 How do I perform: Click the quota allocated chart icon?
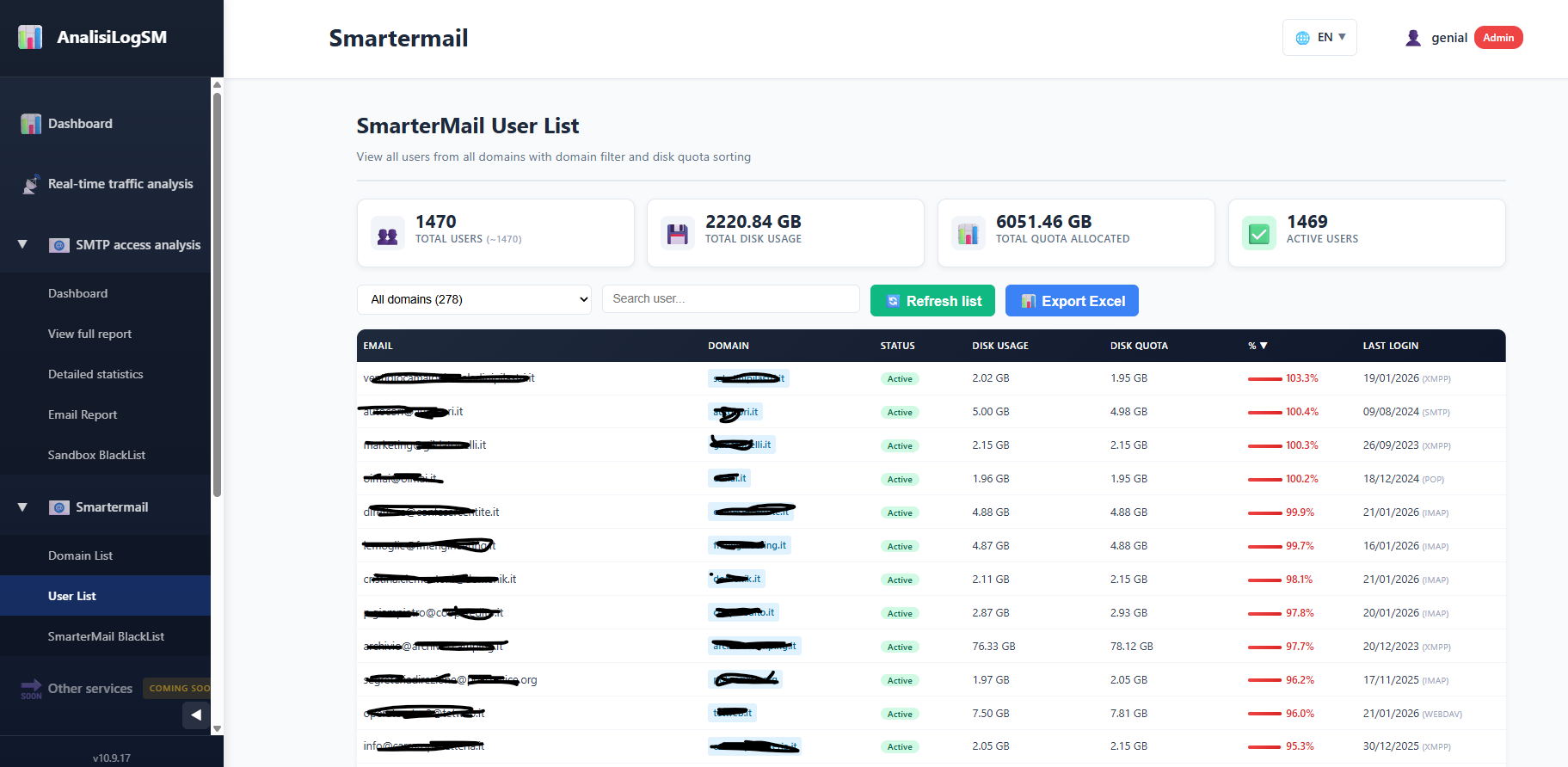point(968,234)
